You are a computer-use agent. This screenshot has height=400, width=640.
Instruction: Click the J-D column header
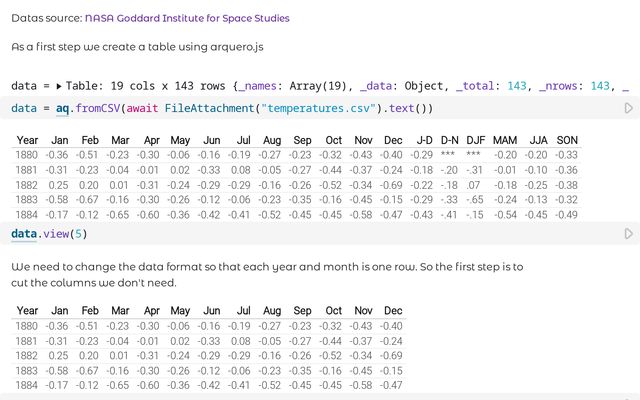coord(422,141)
